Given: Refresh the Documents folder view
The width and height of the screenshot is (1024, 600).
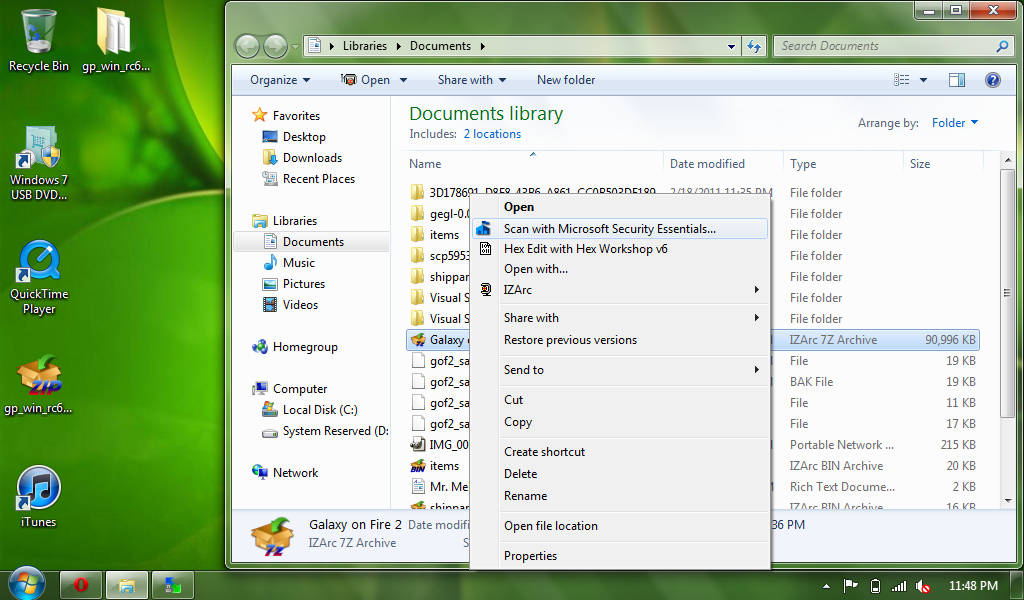Looking at the screenshot, I should pyautogui.click(x=754, y=46).
